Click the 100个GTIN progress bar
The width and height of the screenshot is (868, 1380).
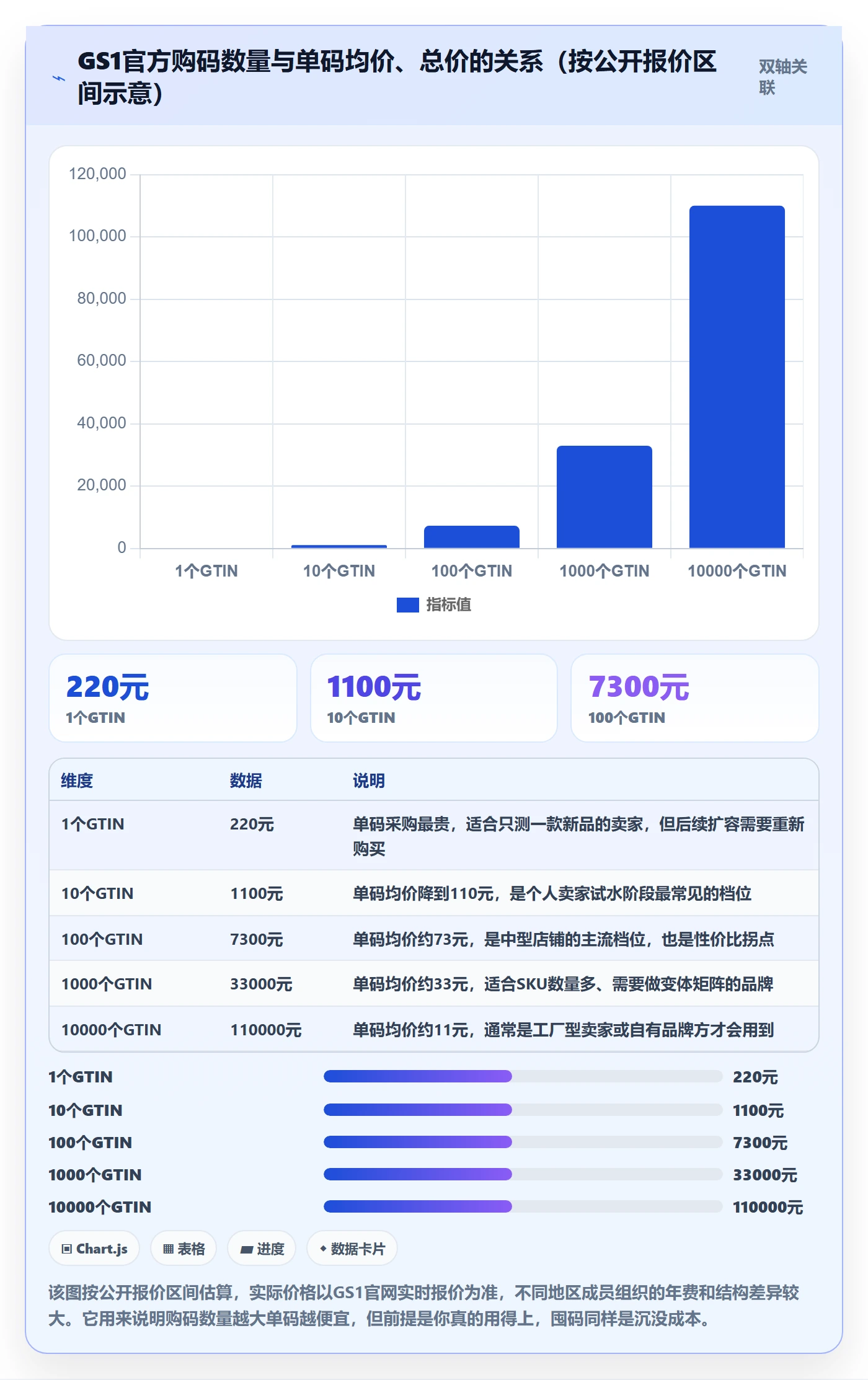click(x=523, y=1142)
